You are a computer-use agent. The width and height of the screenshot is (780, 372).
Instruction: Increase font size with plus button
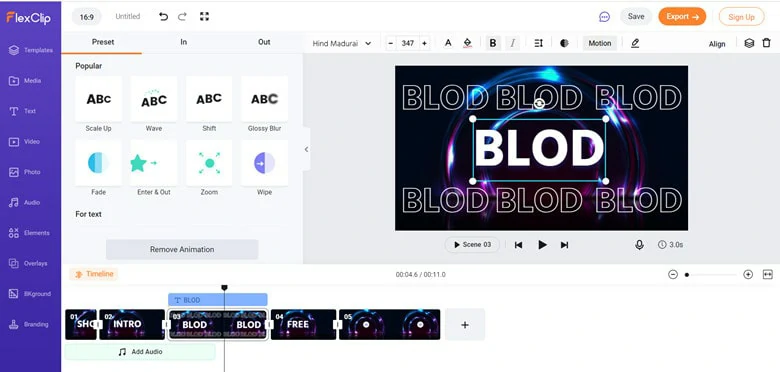[424, 43]
